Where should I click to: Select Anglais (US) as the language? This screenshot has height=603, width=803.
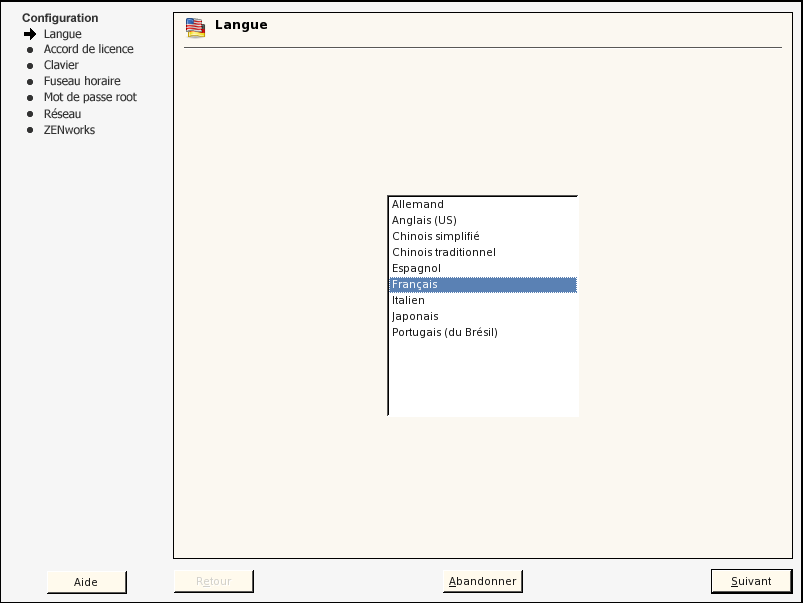[424, 220]
